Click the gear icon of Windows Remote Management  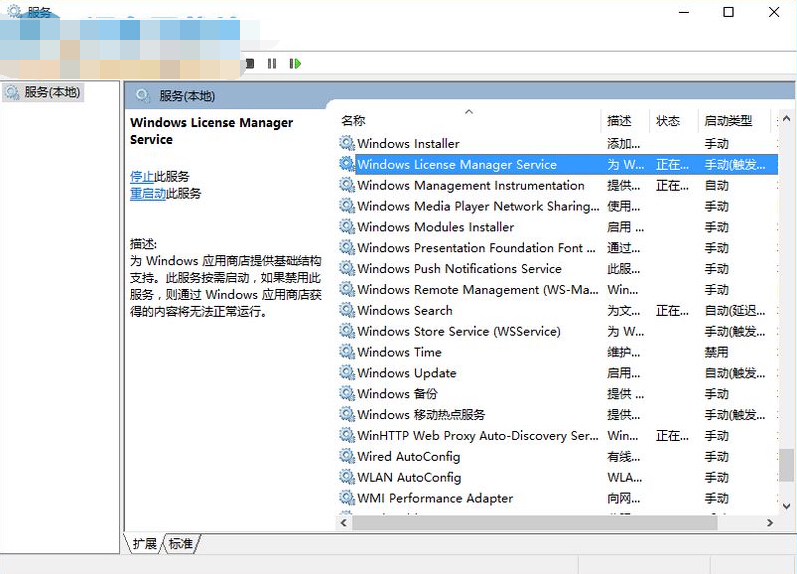pyautogui.click(x=347, y=289)
